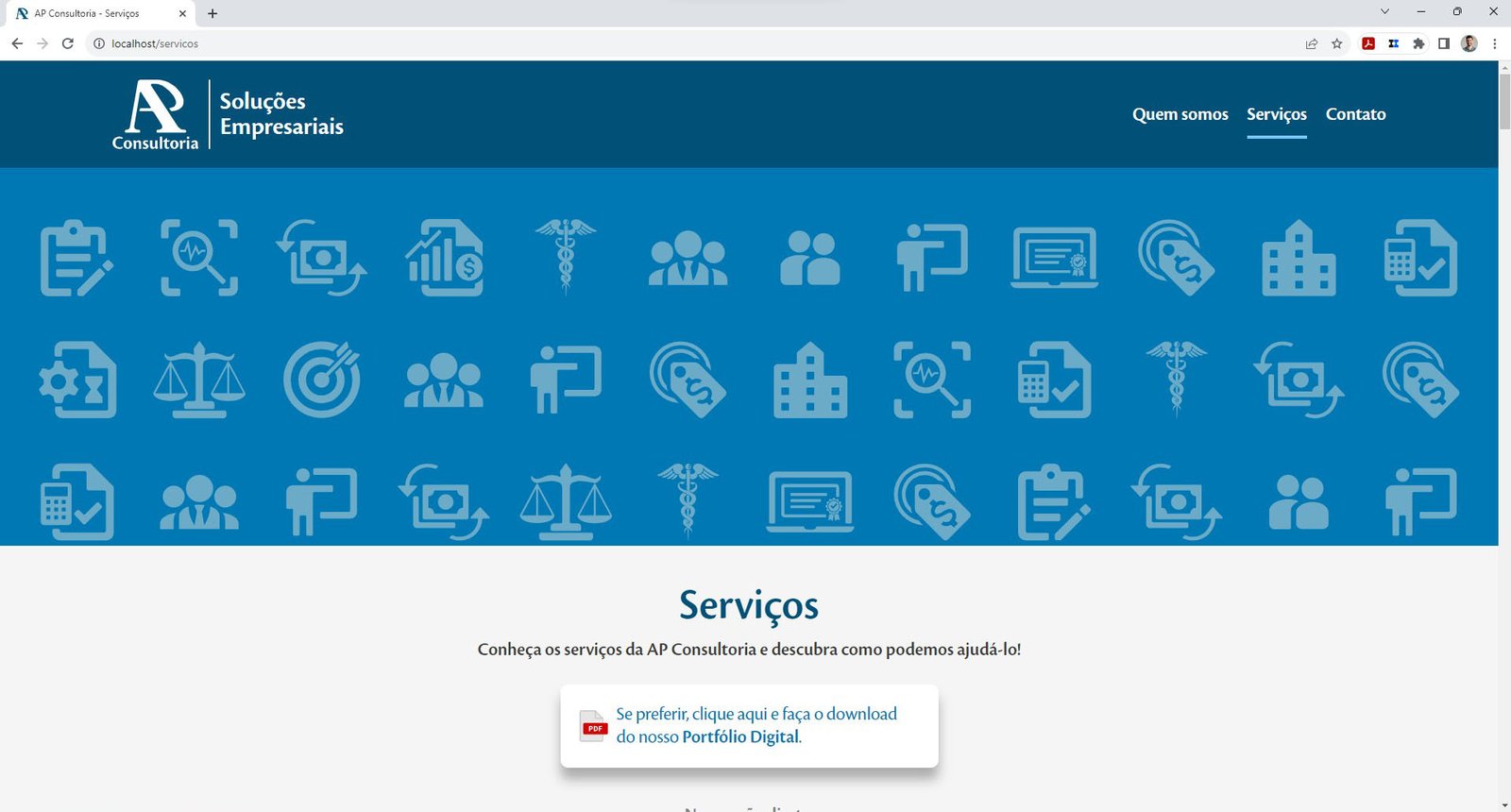This screenshot has height=812, width=1511.
Task: Open Chrome three-dot menu
Action: 1494,43
